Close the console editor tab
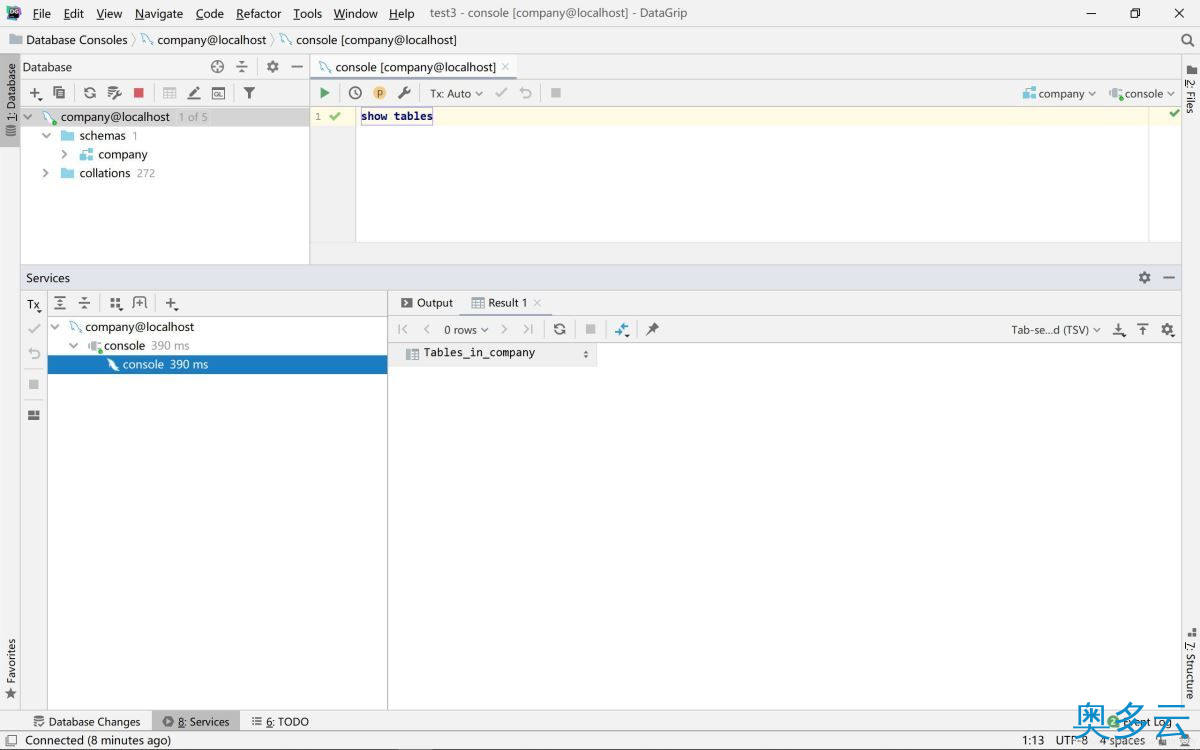 (506, 67)
